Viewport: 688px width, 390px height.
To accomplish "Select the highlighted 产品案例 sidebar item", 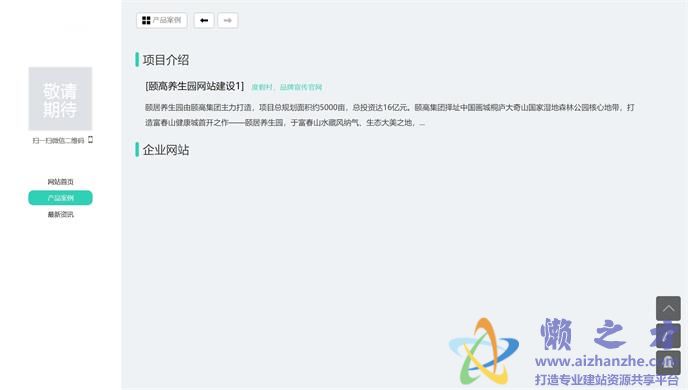I will click(61, 198).
